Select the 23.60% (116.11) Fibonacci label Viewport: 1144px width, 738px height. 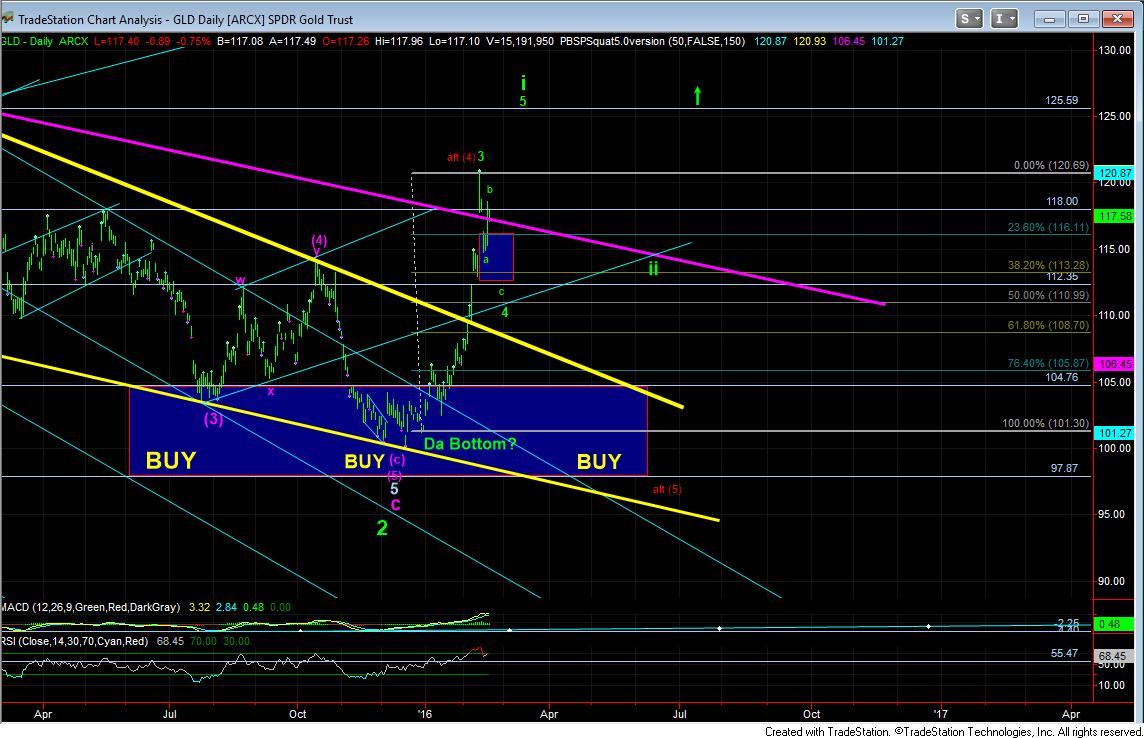(x=1048, y=228)
